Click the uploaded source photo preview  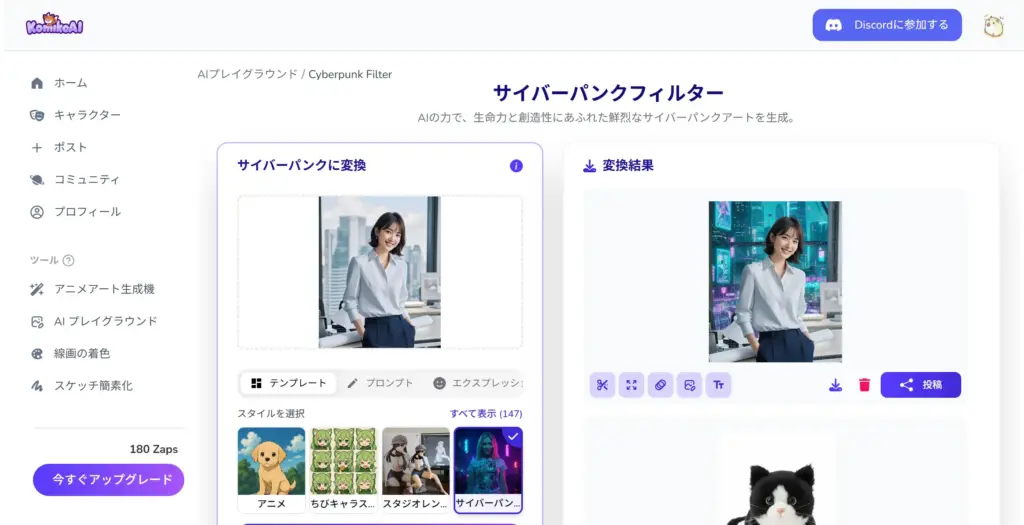[x=380, y=272]
